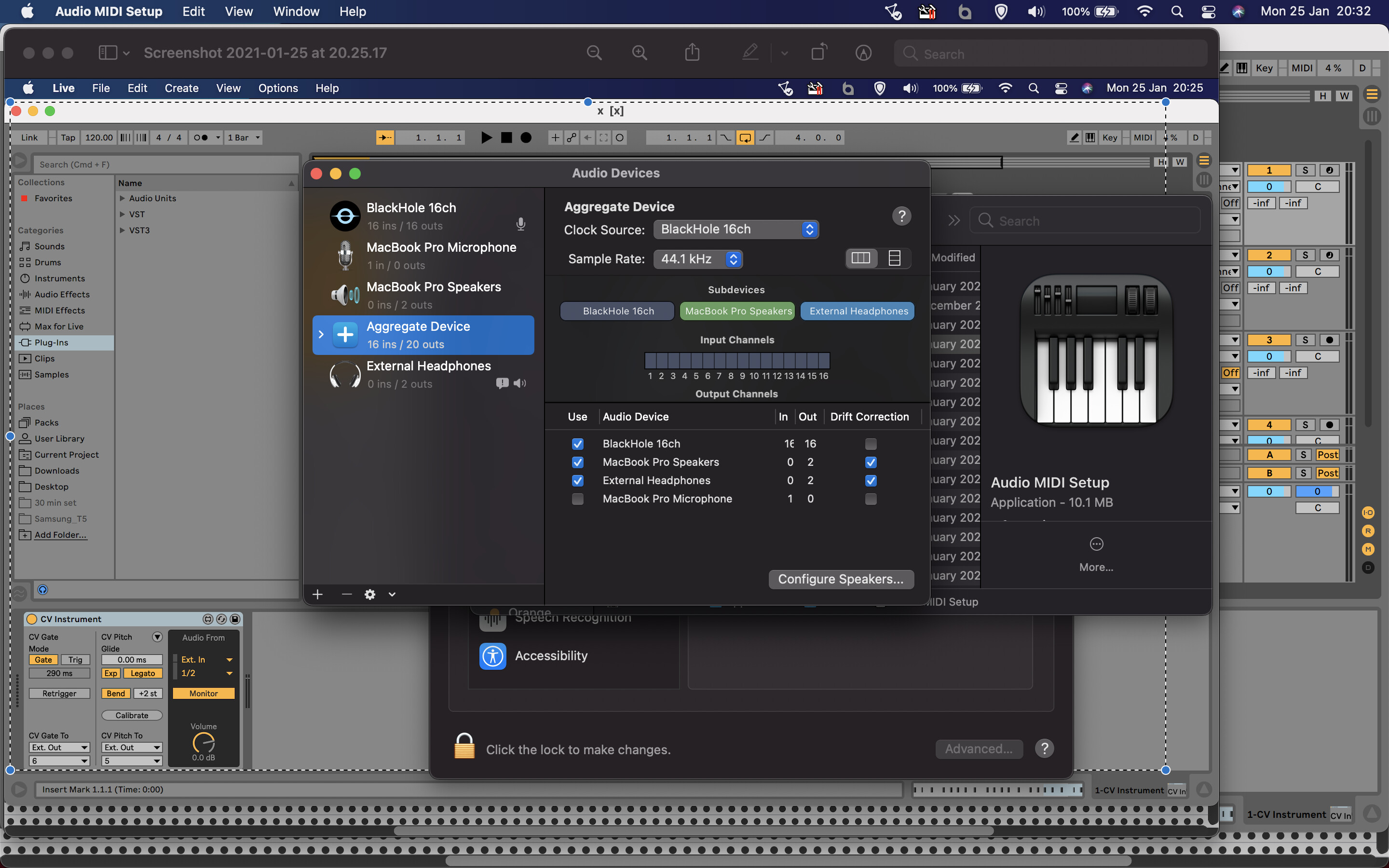Click the lock icon to make changes

(464, 746)
